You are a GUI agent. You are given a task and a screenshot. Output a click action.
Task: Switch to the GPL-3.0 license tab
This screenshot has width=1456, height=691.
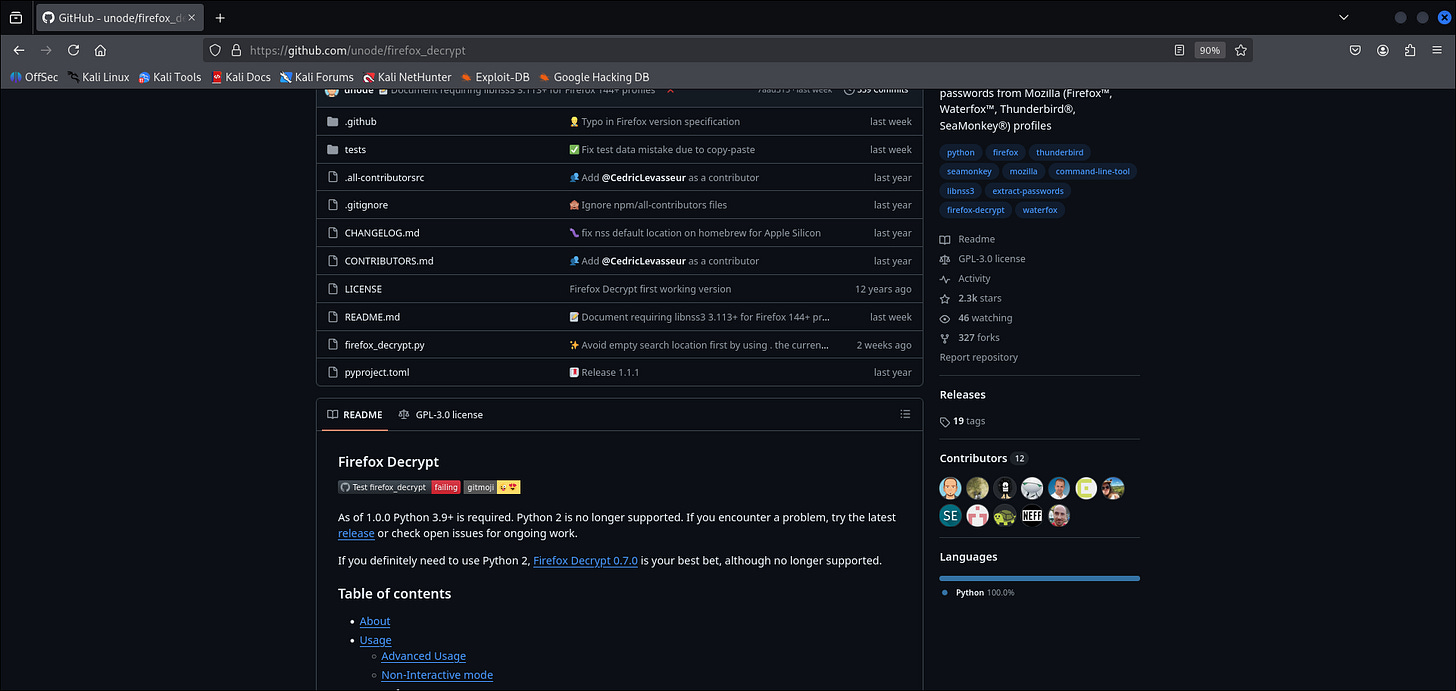point(441,414)
